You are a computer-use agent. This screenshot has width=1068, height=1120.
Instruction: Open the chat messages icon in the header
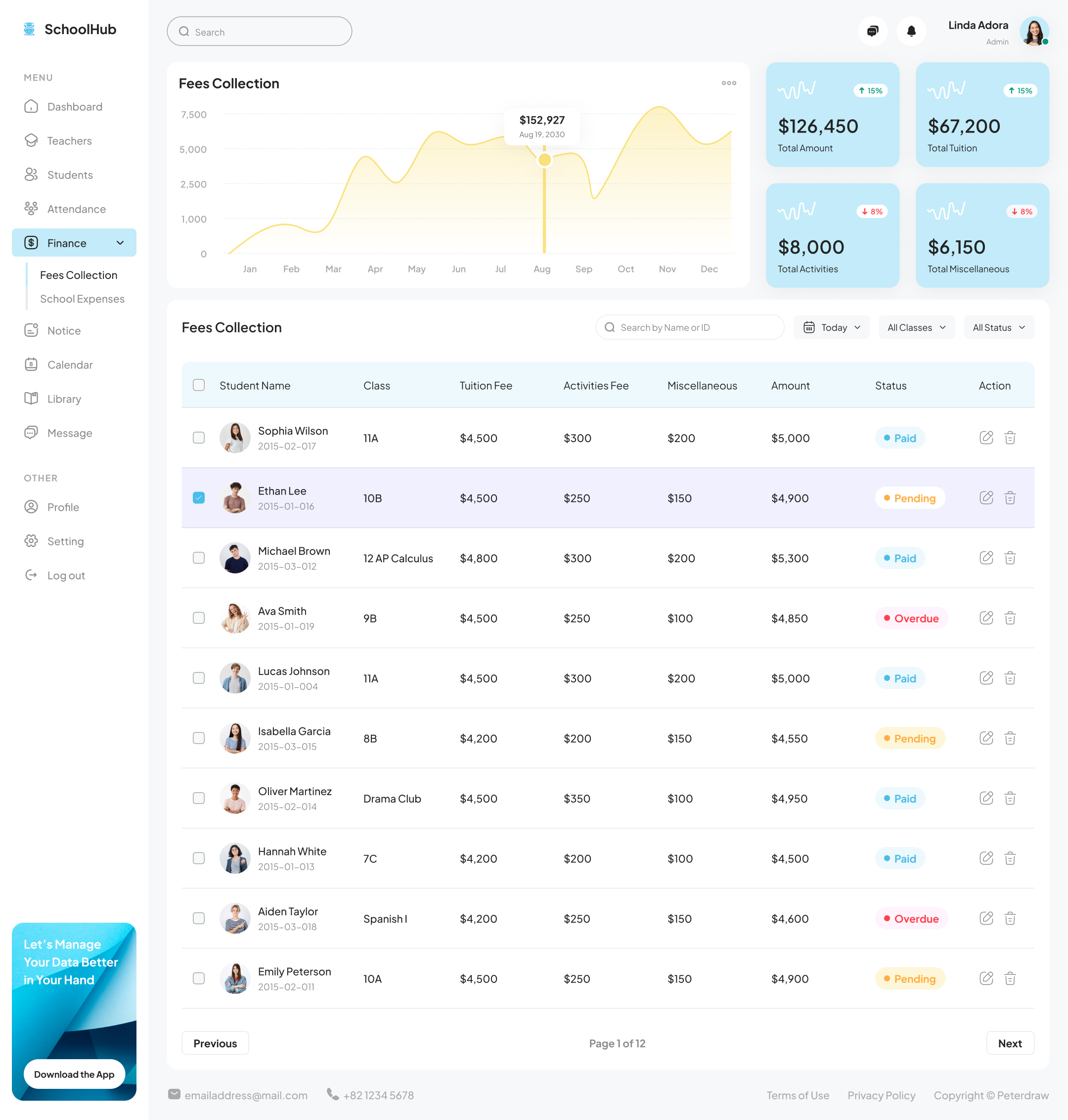(873, 31)
